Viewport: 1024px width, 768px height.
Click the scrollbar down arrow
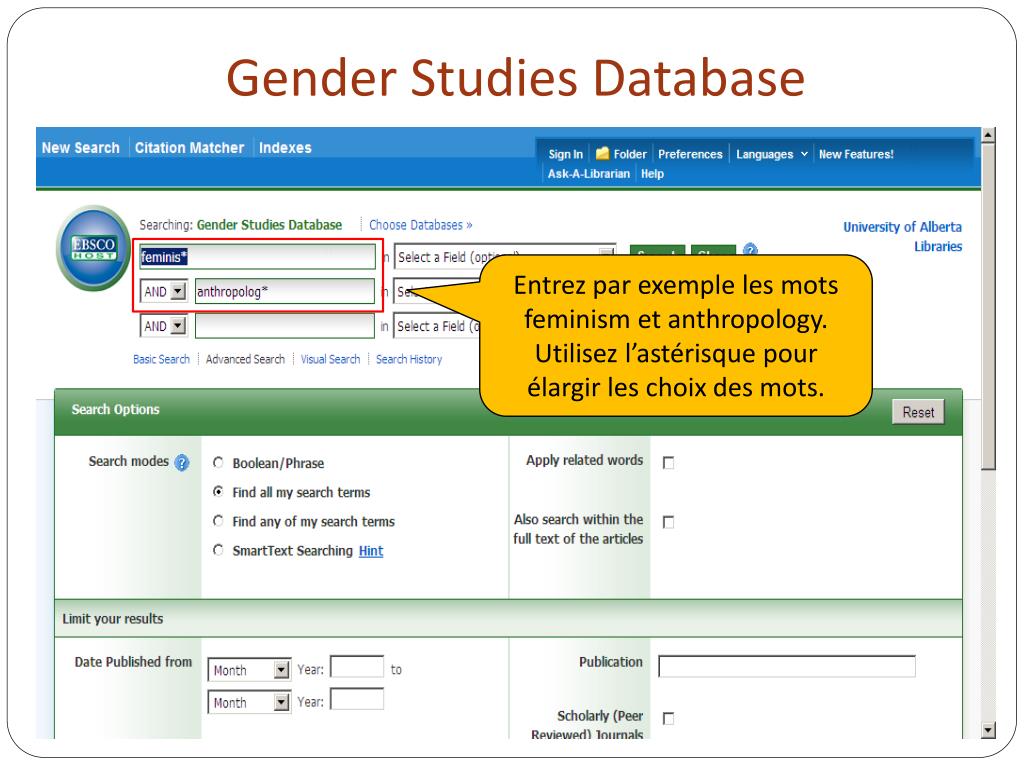click(988, 730)
